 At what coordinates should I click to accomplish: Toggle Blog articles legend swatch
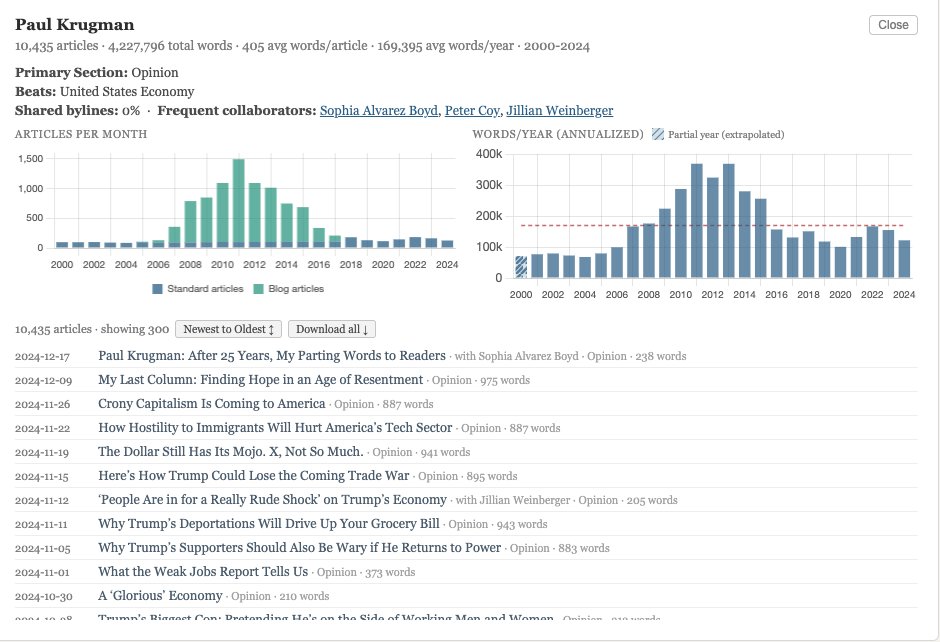coord(258,289)
